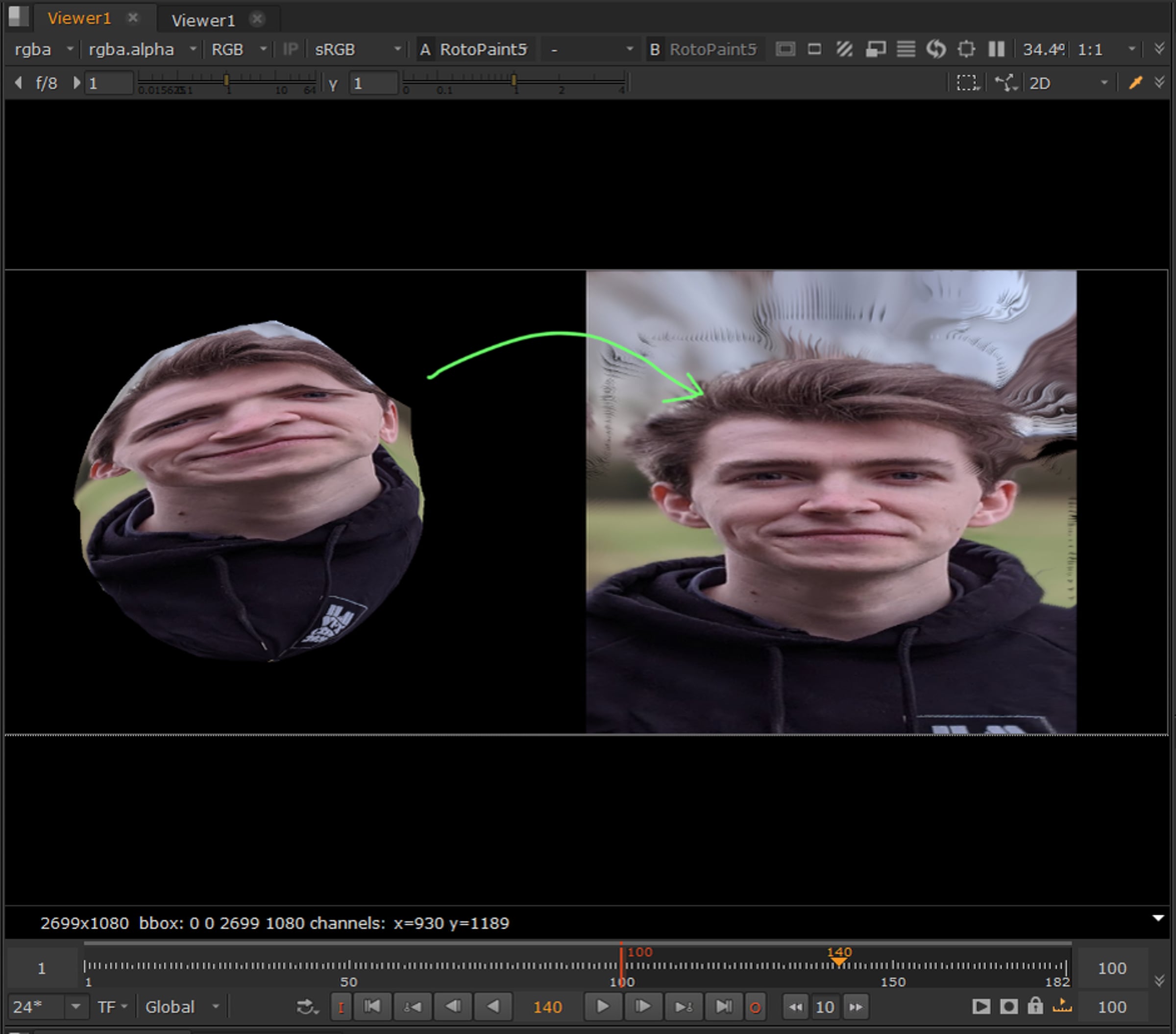
Task: Set the red O out-point button
Action: (756, 1008)
